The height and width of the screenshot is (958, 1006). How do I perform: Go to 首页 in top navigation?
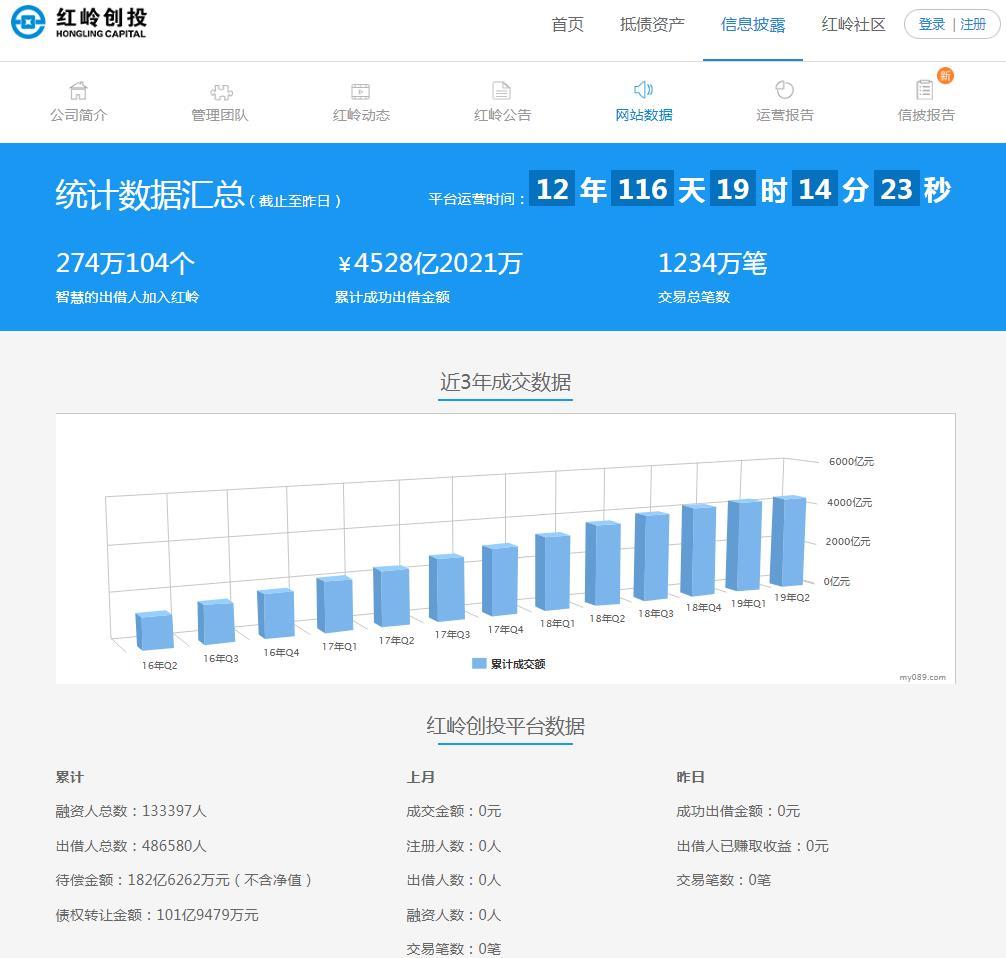tap(568, 24)
